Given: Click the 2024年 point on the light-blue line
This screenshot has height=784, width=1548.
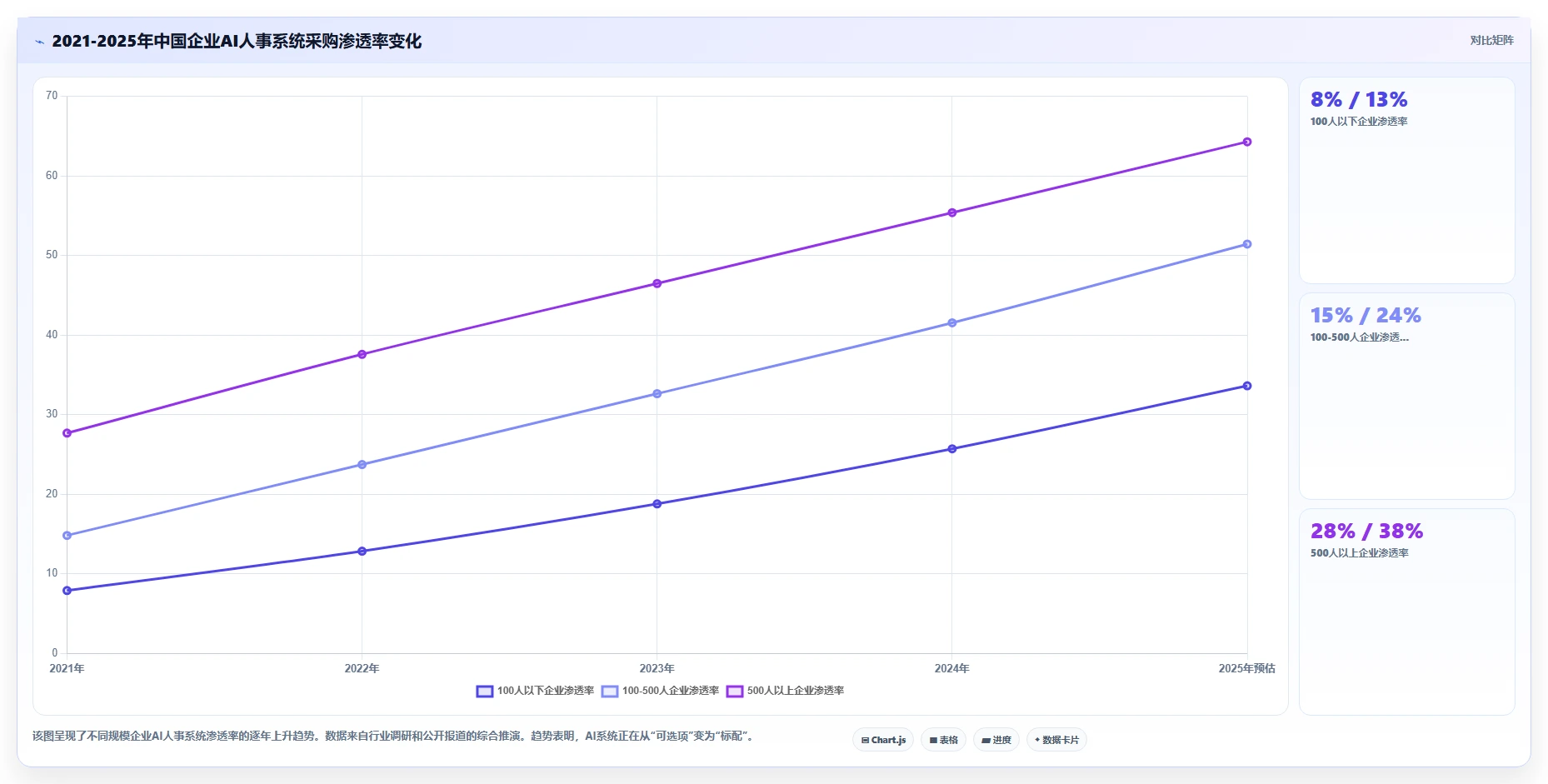Looking at the screenshot, I should [x=952, y=322].
